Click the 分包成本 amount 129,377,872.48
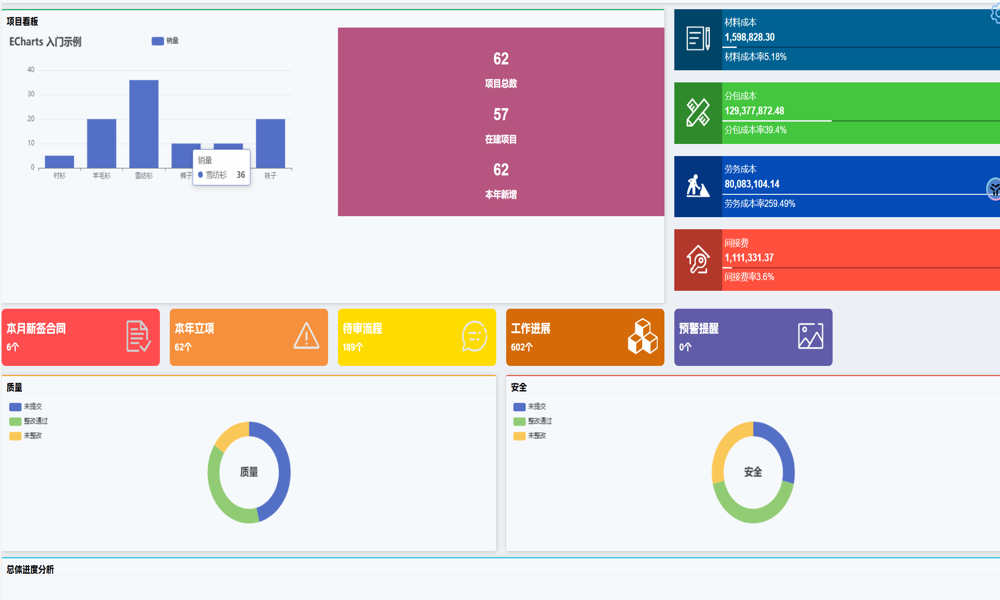 (754, 111)
